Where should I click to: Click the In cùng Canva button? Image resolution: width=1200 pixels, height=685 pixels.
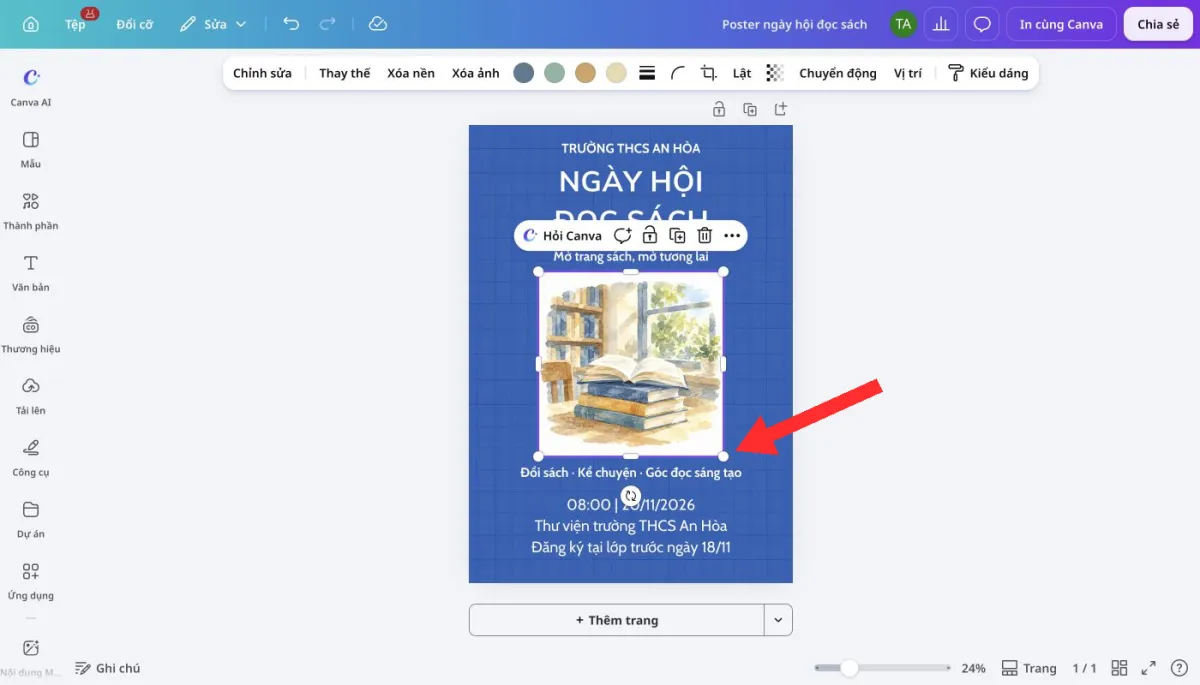tap(1061, 24)
